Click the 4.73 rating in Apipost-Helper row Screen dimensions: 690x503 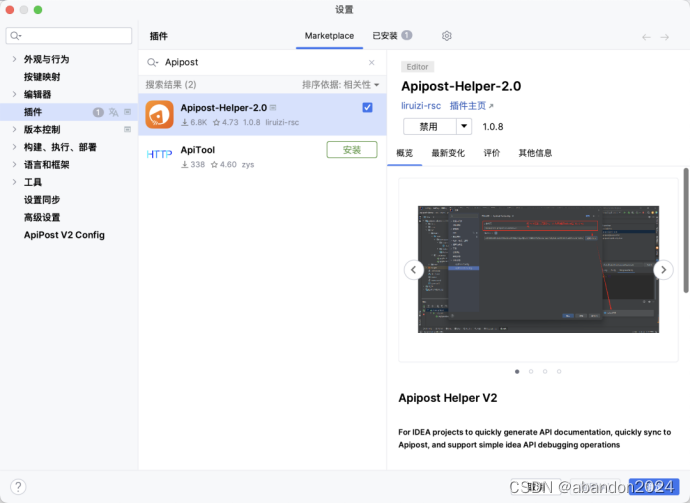[x=225, y=122]
